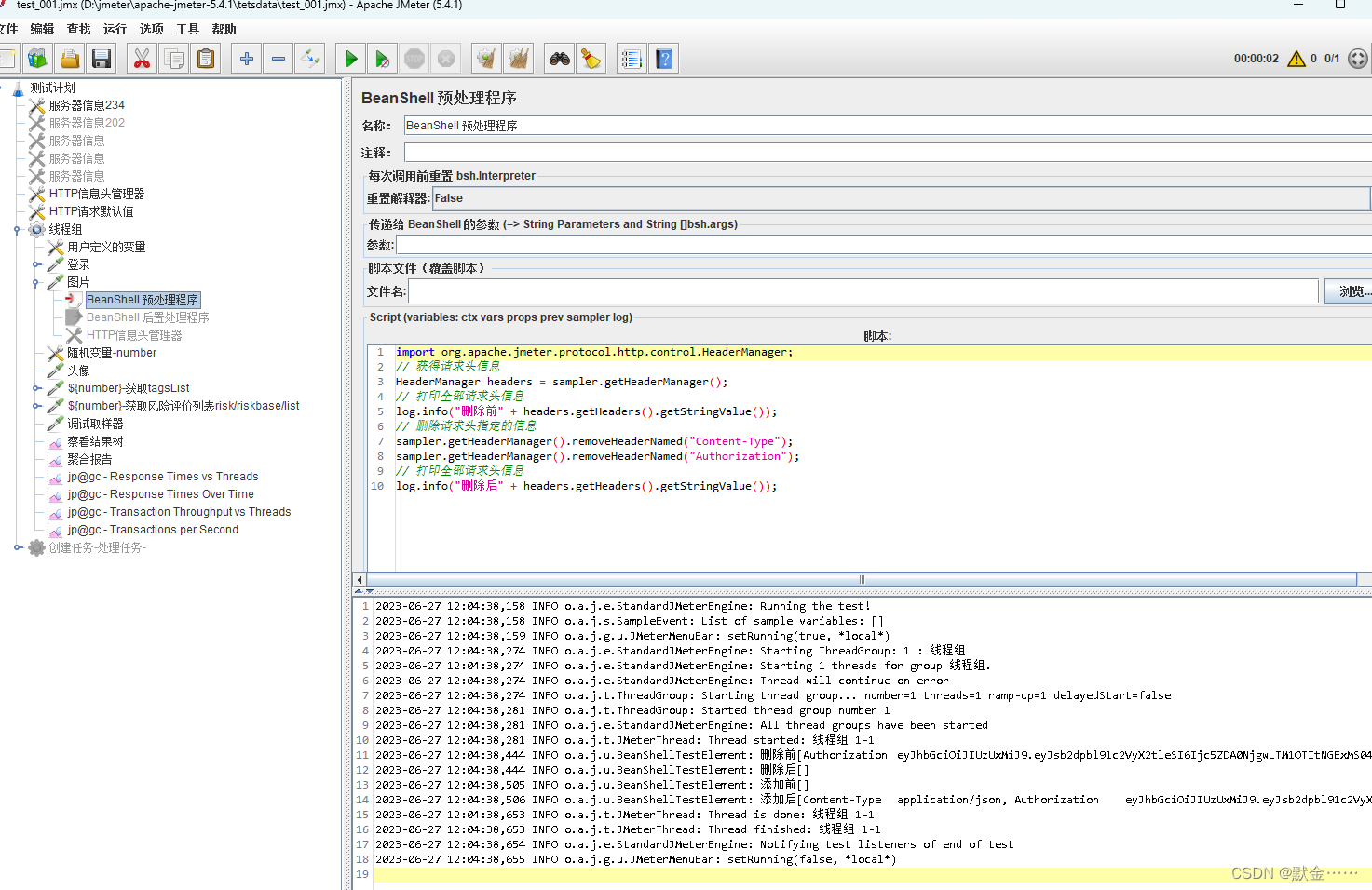Click the Open test plan folder icon
The height and width of the screenshot is (890, 1372).
[70, 59]
